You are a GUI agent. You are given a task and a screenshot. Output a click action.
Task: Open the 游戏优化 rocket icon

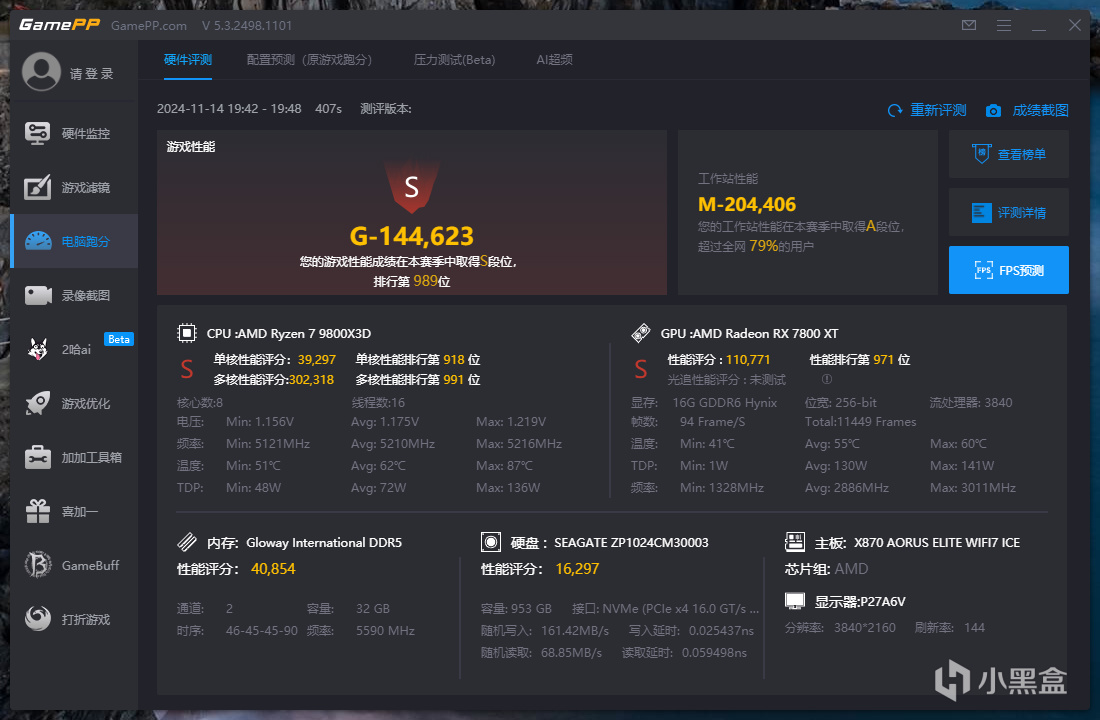[x=38, y=403]
